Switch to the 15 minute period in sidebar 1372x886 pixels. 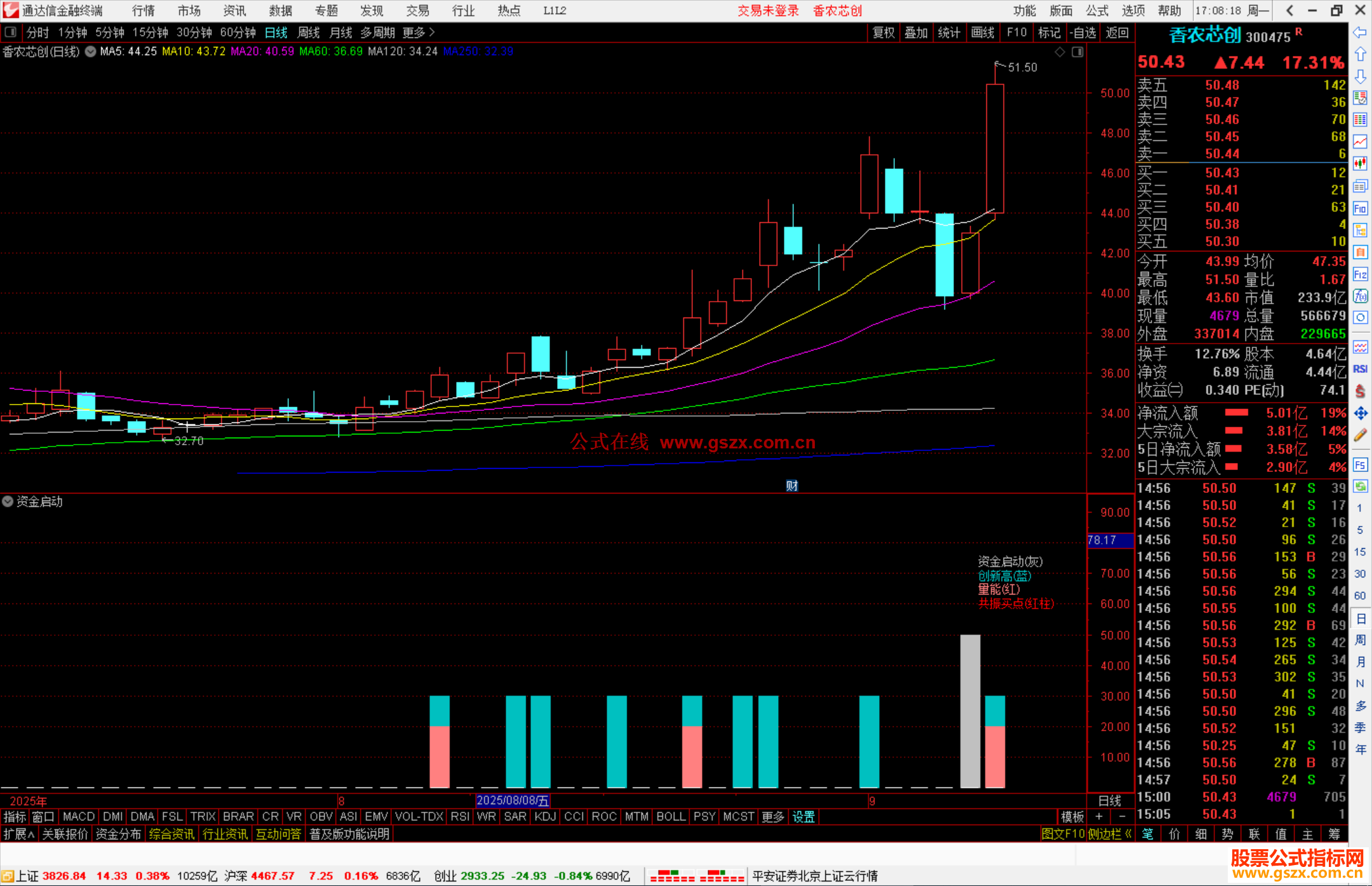1359,552
